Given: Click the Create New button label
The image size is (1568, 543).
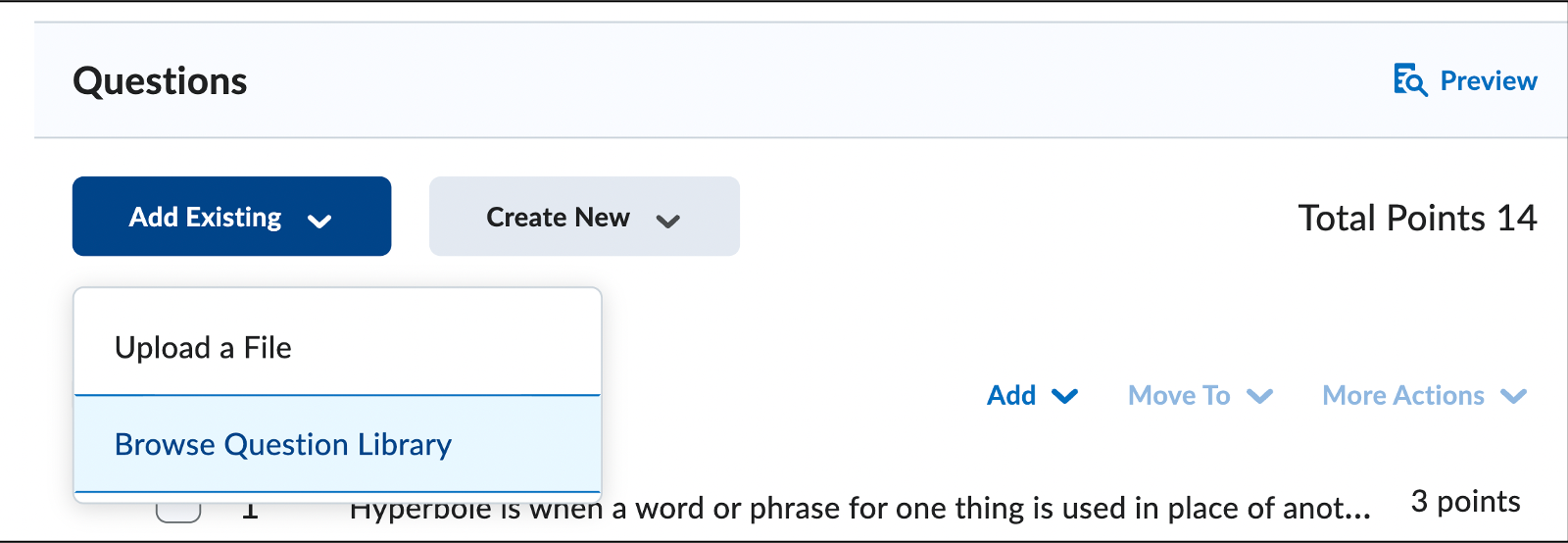Looking at the screenshot, I should click(558, 218).
